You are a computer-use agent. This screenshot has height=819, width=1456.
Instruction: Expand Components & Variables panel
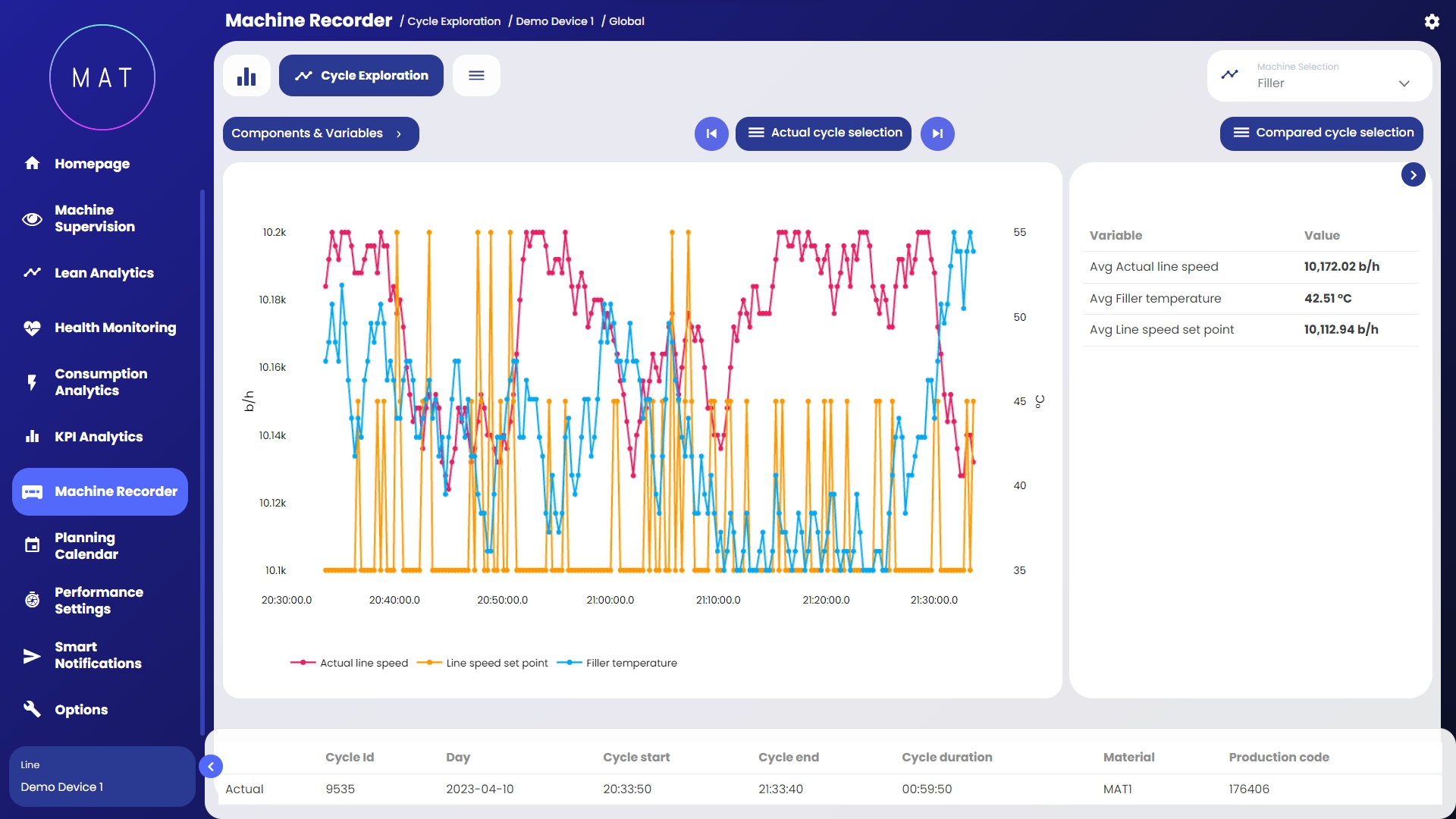pyautogui.click(x=320, y=133)
